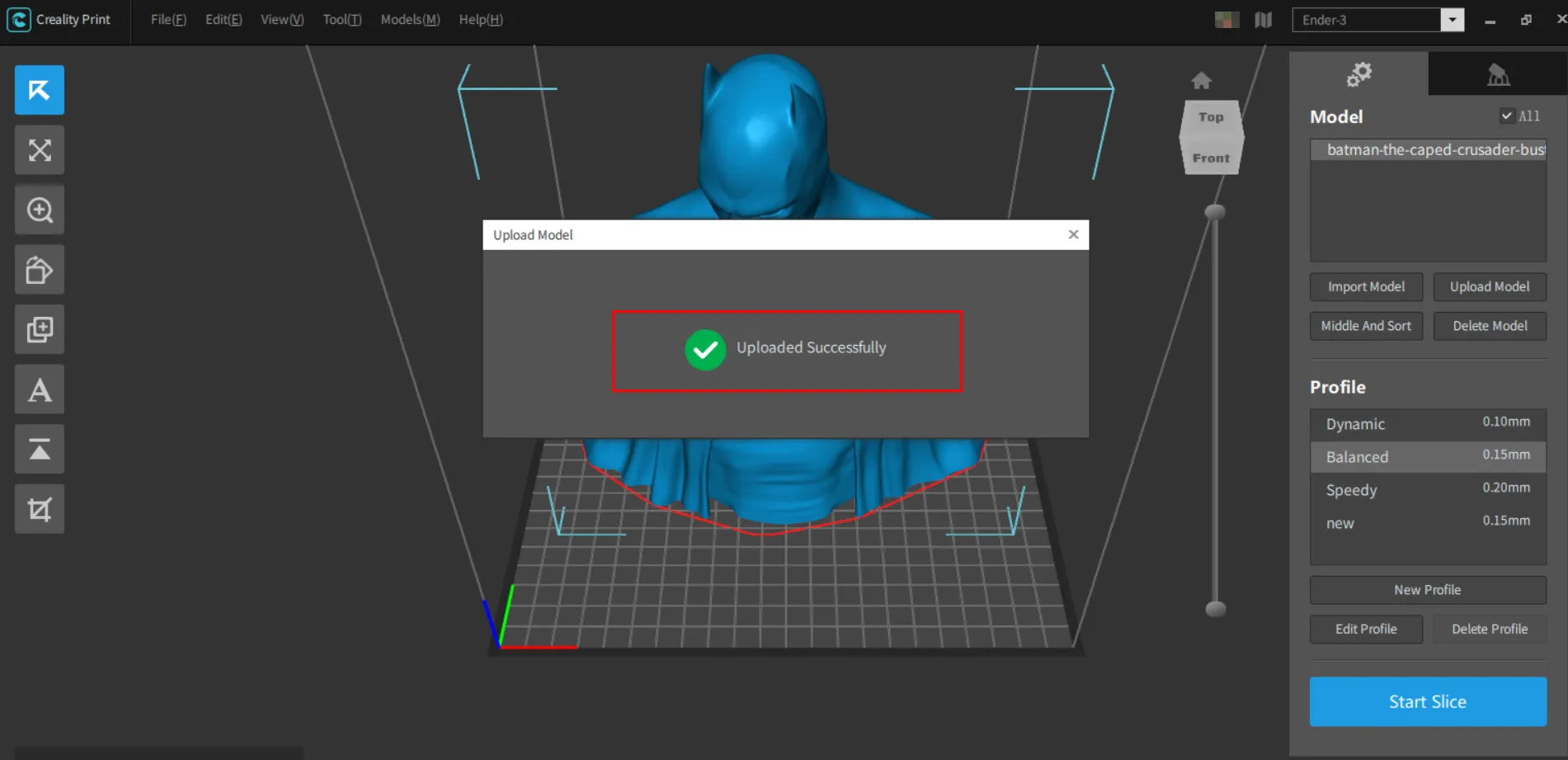Click the map-style icon in title bar
This screenshot has width=1568, height=760.
(1263, 19)
